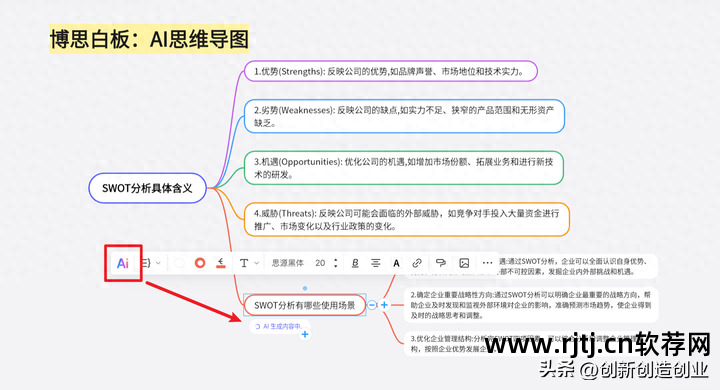Add child node with plus beside SWOT分析有哪些使用场景

click(x=384, y=305)
